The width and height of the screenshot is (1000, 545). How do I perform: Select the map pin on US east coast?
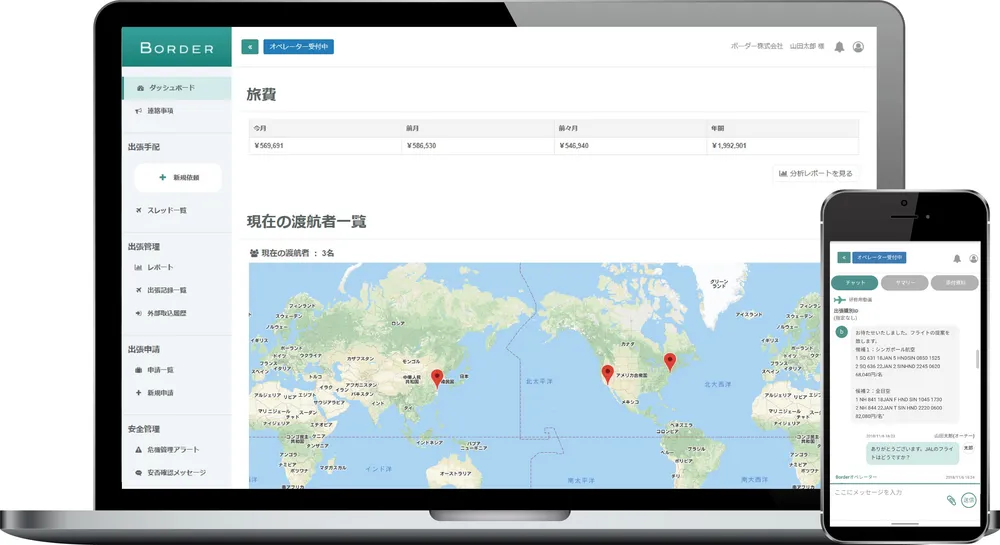pyautogui.click(x=670, y=360)
